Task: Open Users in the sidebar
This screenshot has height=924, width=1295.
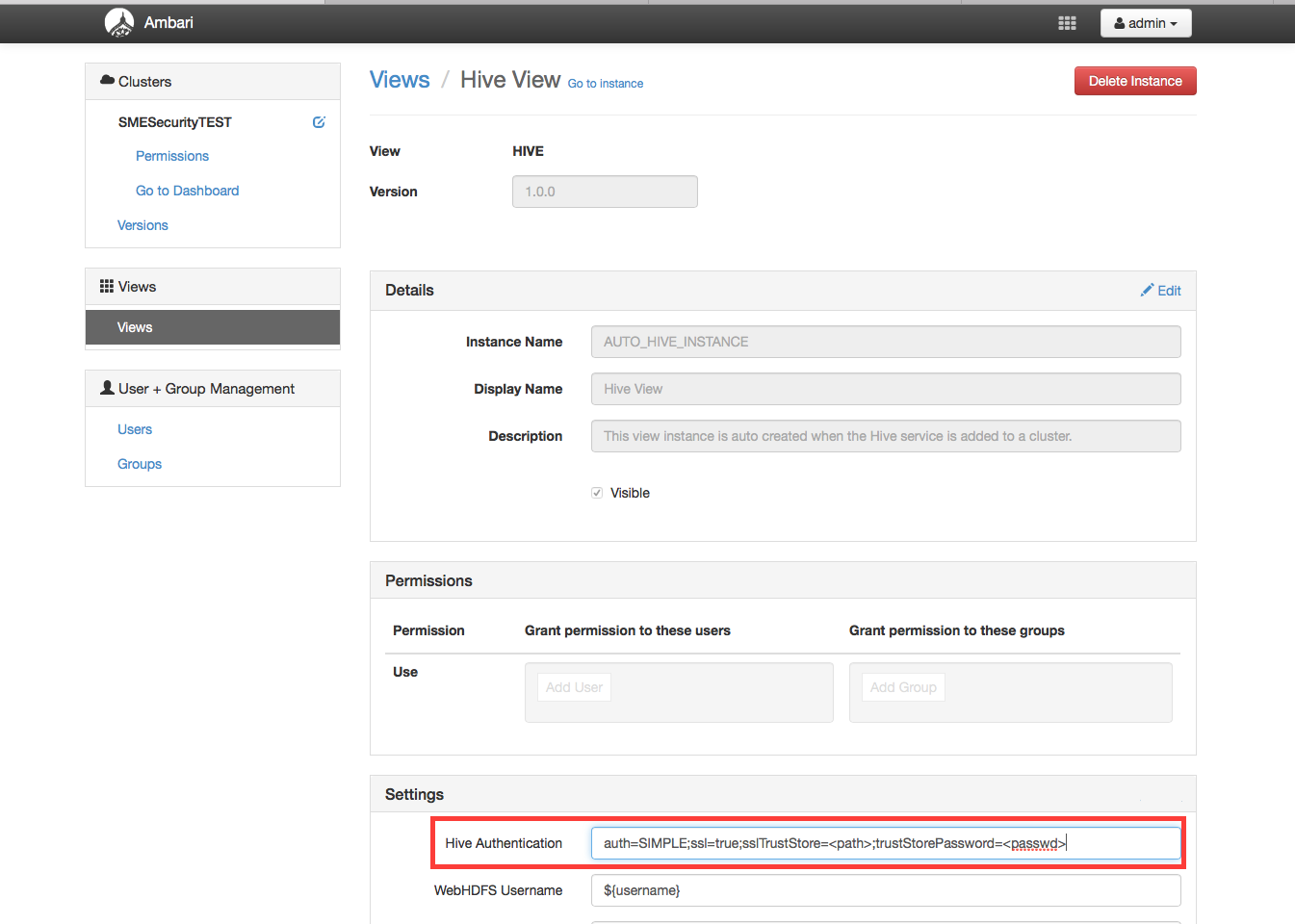Action: 135,429
